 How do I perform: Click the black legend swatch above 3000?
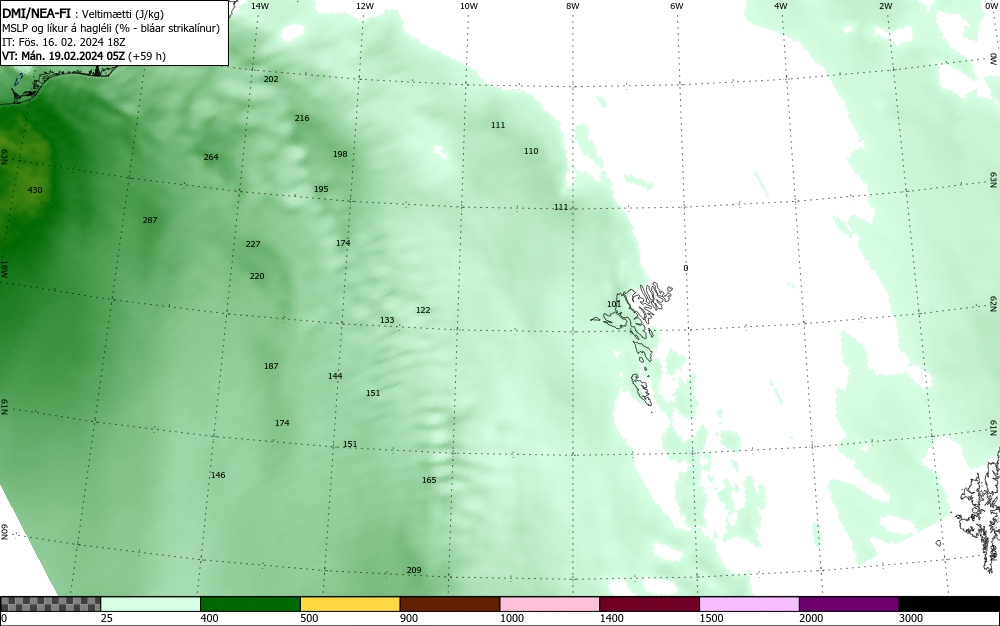(x=949, y=604)
